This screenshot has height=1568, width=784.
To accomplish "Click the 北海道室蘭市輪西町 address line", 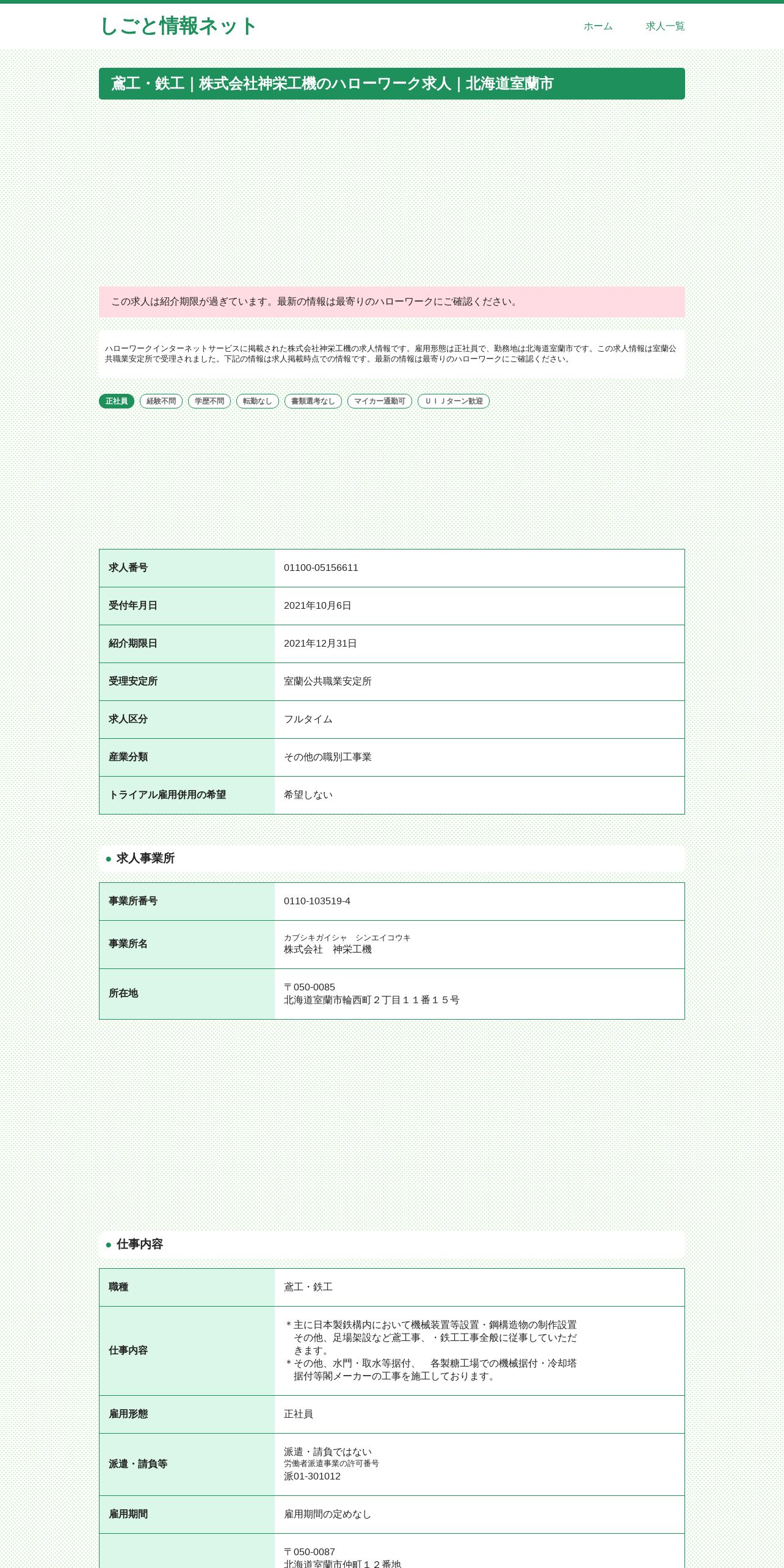I will [x=372, y=1000].
